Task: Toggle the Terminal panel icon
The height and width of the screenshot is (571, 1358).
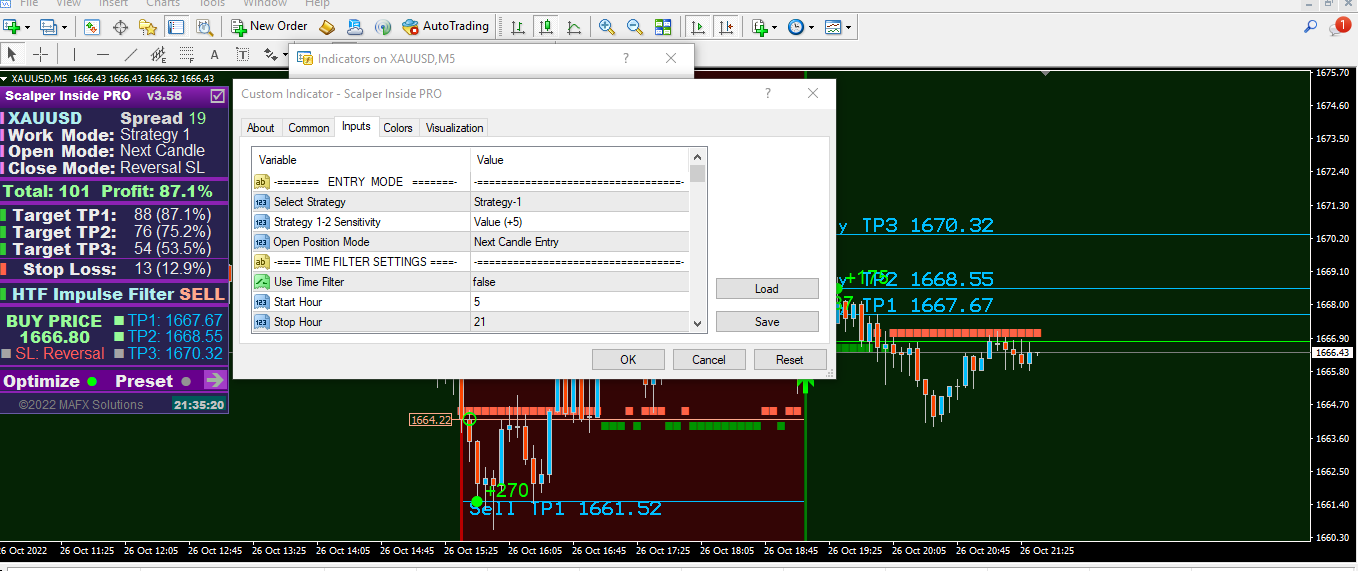Action: click(x=175, y=27)
